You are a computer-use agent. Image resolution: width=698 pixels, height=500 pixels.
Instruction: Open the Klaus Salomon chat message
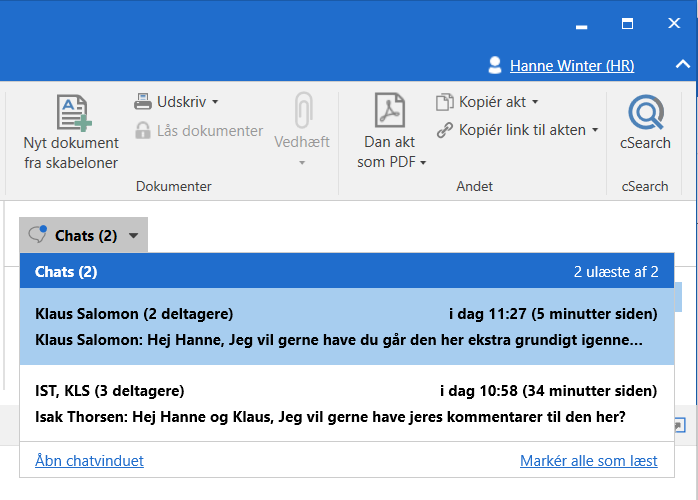click(x=339, y=327)
